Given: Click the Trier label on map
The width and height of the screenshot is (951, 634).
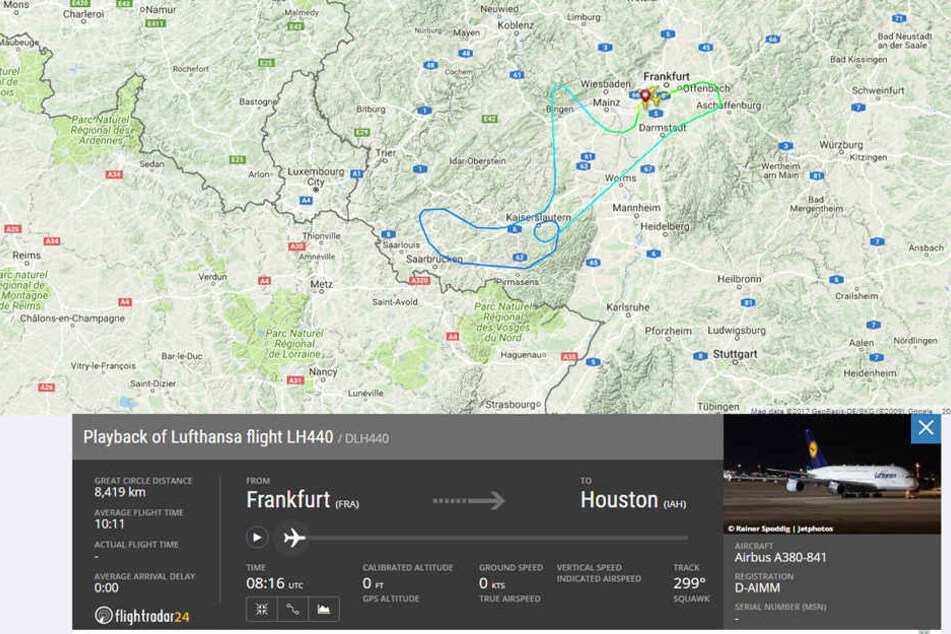Looking at the screenshot, I should (x=386, y=153).
